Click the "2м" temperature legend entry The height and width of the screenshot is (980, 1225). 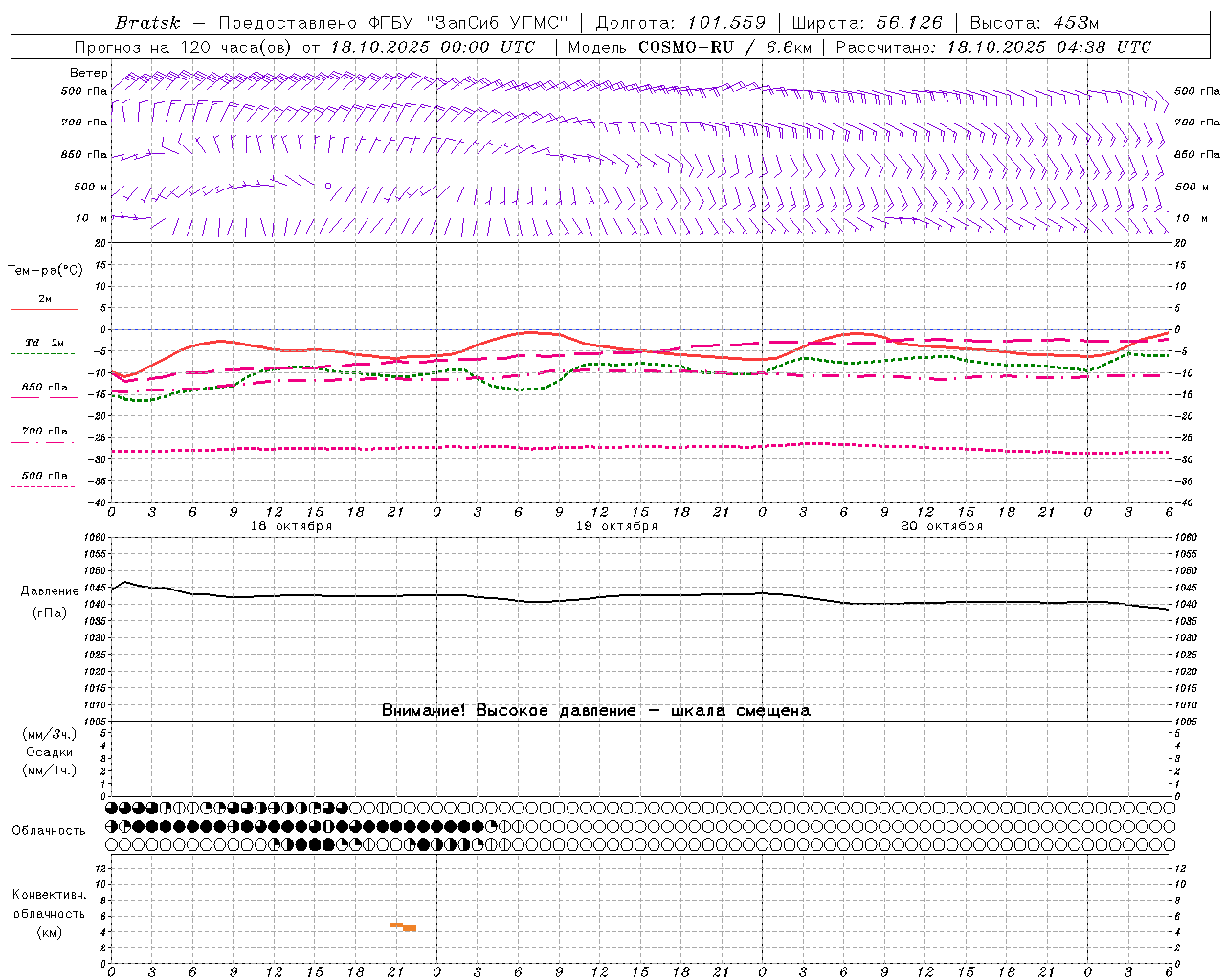(x=45, y=300)
